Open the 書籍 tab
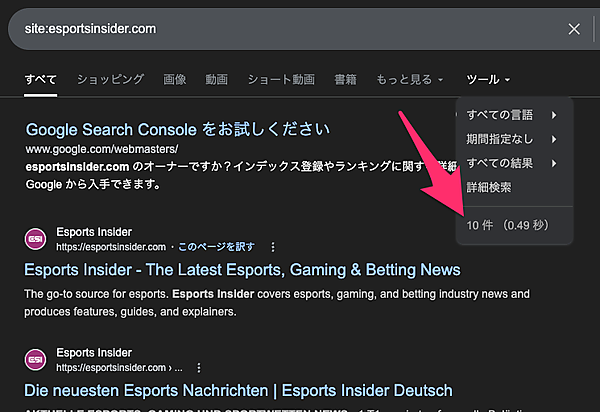This screenshot has height=412, width=600. 346,80
